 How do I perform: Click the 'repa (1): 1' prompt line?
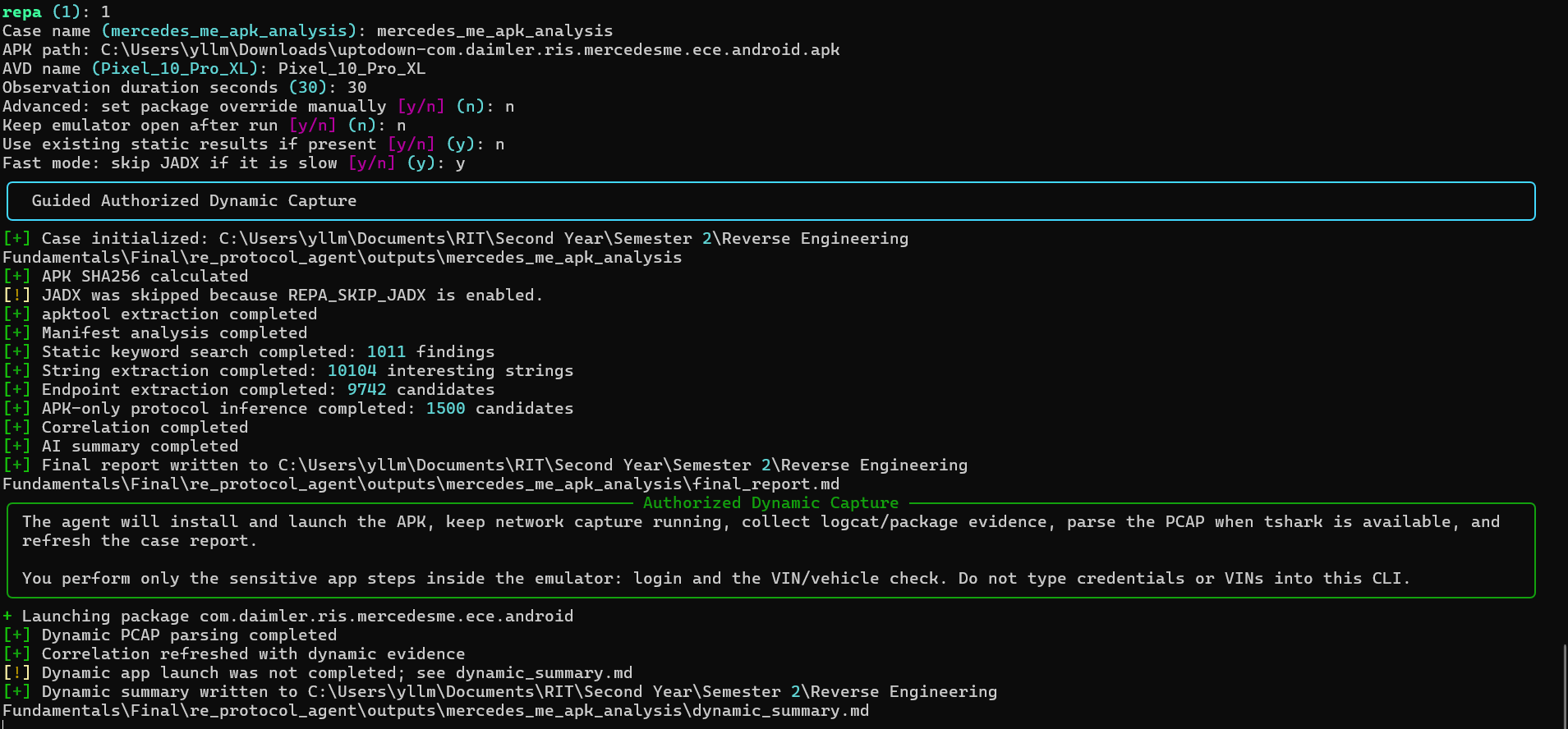[57, 12]
